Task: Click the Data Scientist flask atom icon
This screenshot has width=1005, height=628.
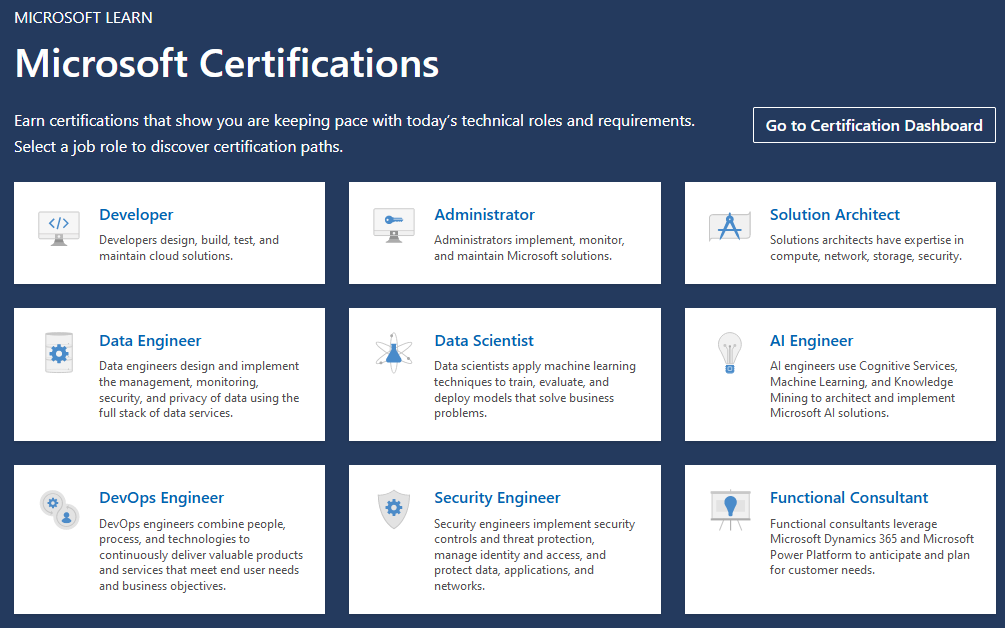Action: click(394, 352)
